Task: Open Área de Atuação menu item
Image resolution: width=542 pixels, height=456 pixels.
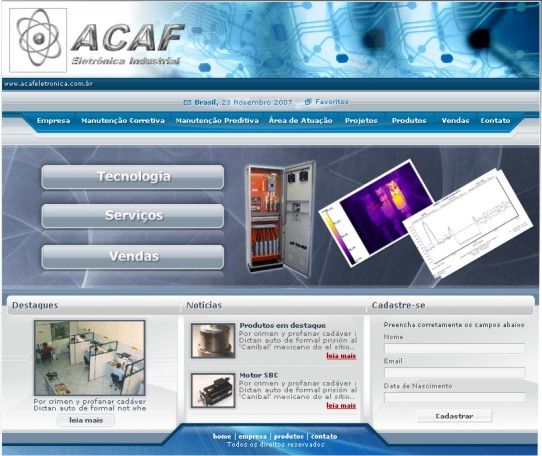Action: click(x=300, y=121)
